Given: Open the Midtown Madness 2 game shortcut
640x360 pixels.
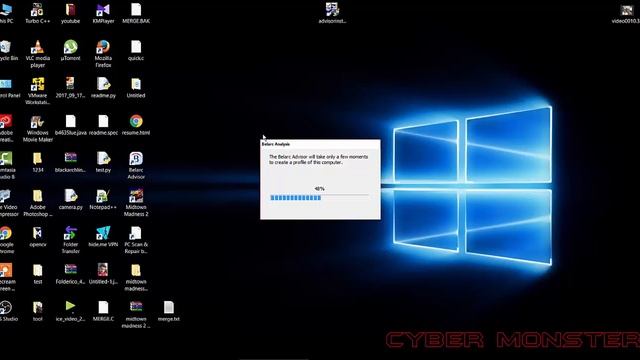Looking at the screenshot, I should coord(136,196).
